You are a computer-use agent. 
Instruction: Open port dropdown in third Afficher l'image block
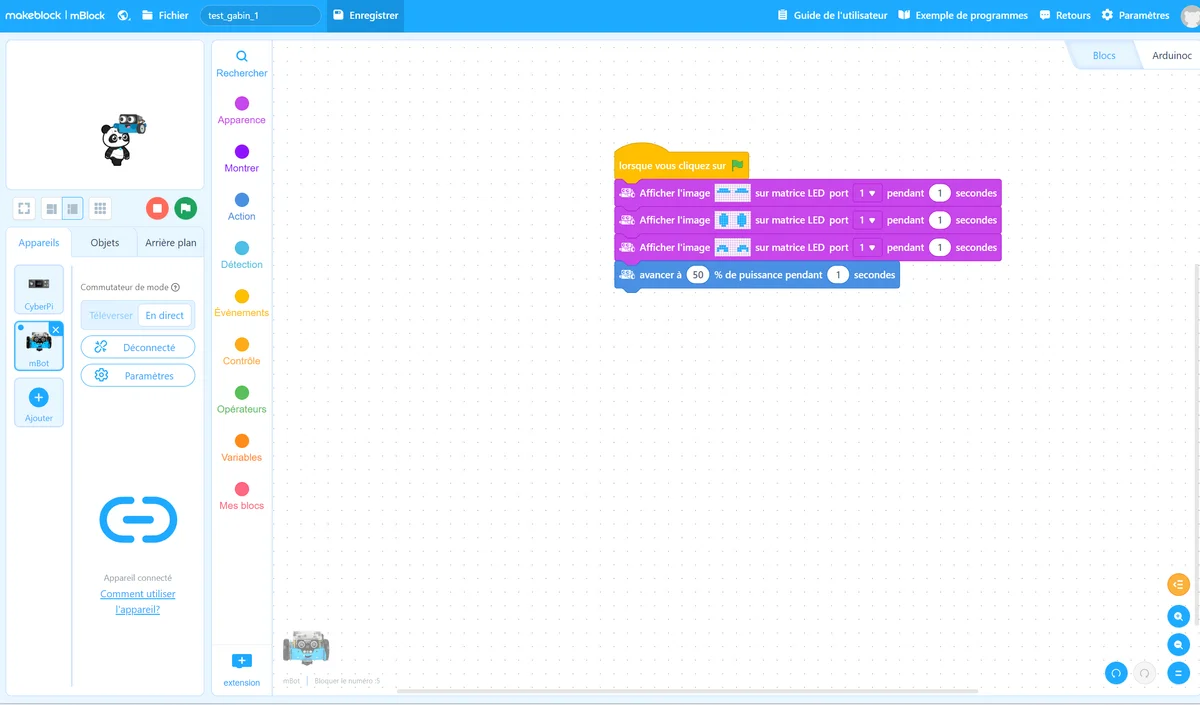tap(866, 247)
